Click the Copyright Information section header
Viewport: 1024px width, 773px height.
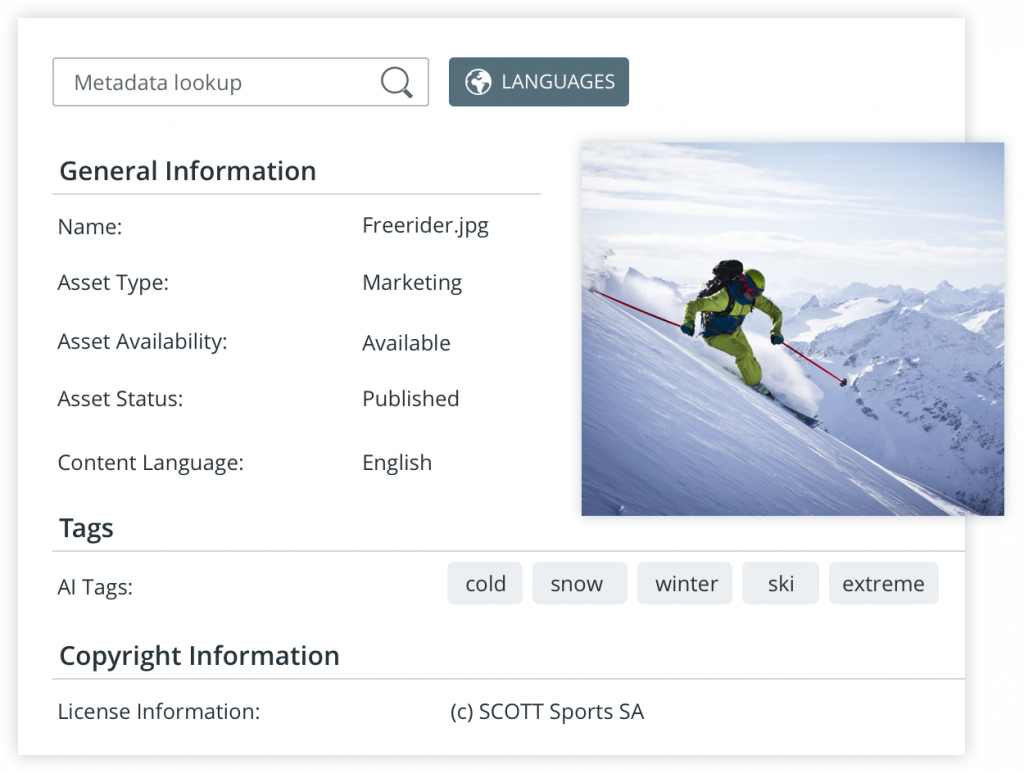199,656
